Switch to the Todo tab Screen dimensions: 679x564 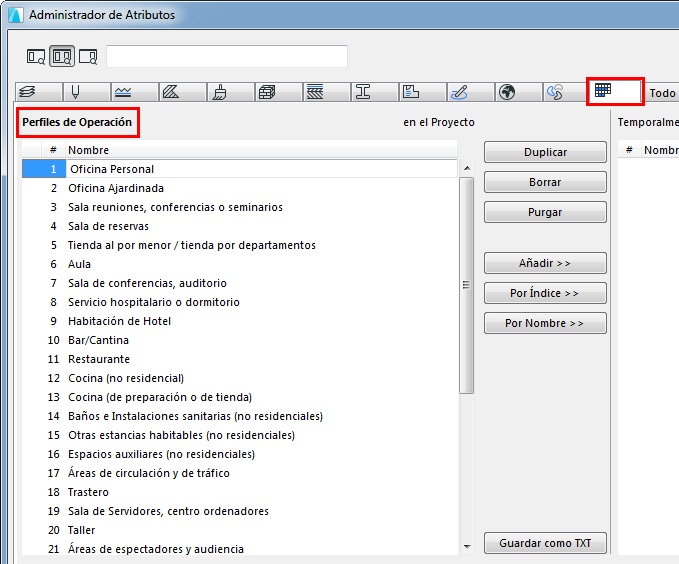coord(662,93)
